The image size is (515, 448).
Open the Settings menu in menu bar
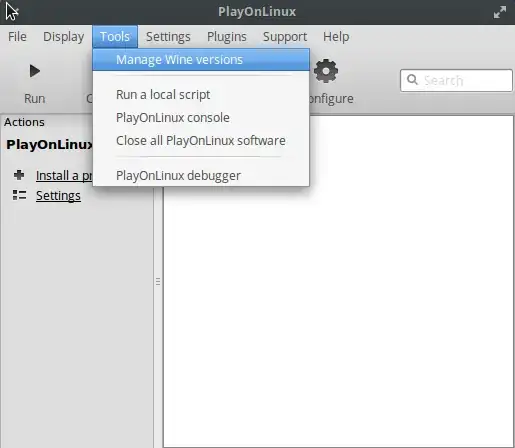tap(168, 37)
